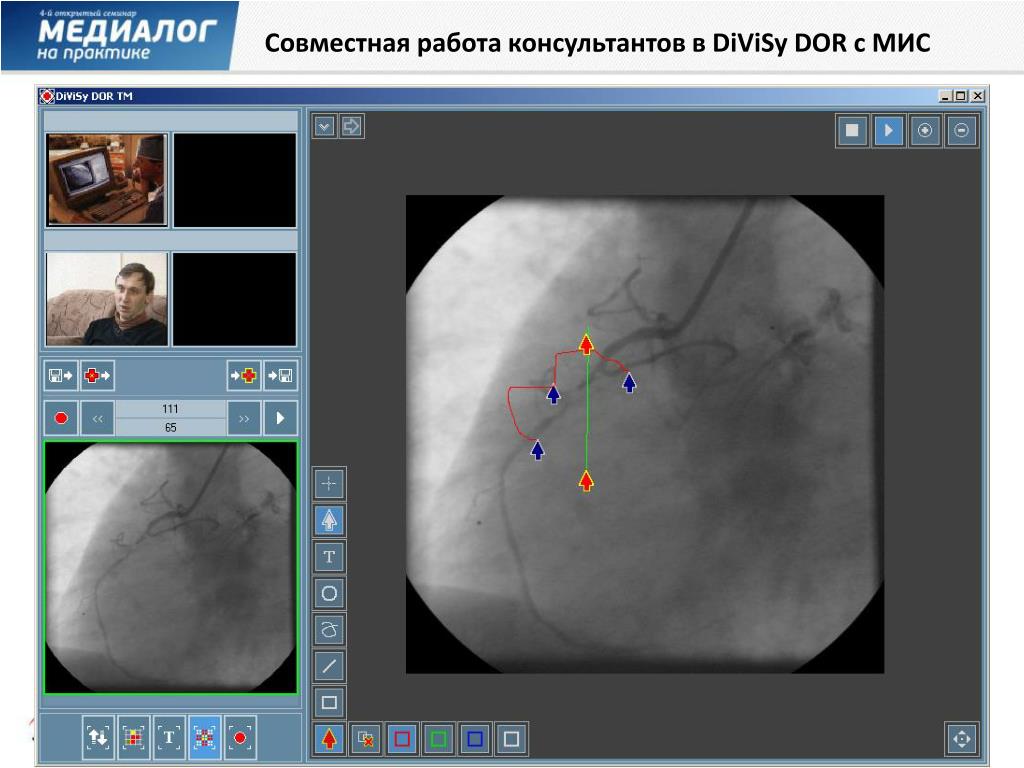Click the DiViSy DOR TM title icon
Viewport: 1024px width, 768px height.
[x=46, y=96]
